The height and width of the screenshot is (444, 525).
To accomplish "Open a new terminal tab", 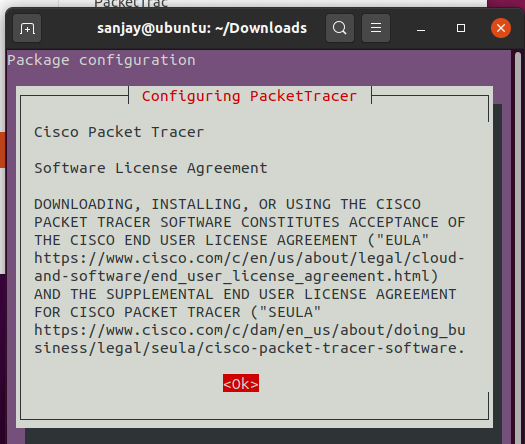I will (27, 28).
